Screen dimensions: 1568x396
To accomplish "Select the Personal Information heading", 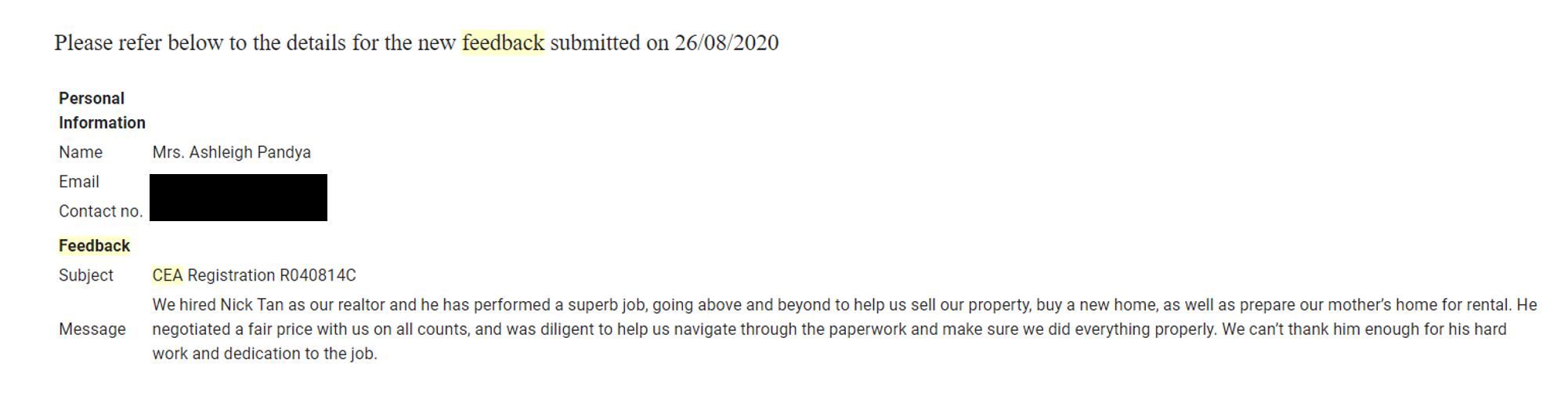I will click(x=102, y=111).
